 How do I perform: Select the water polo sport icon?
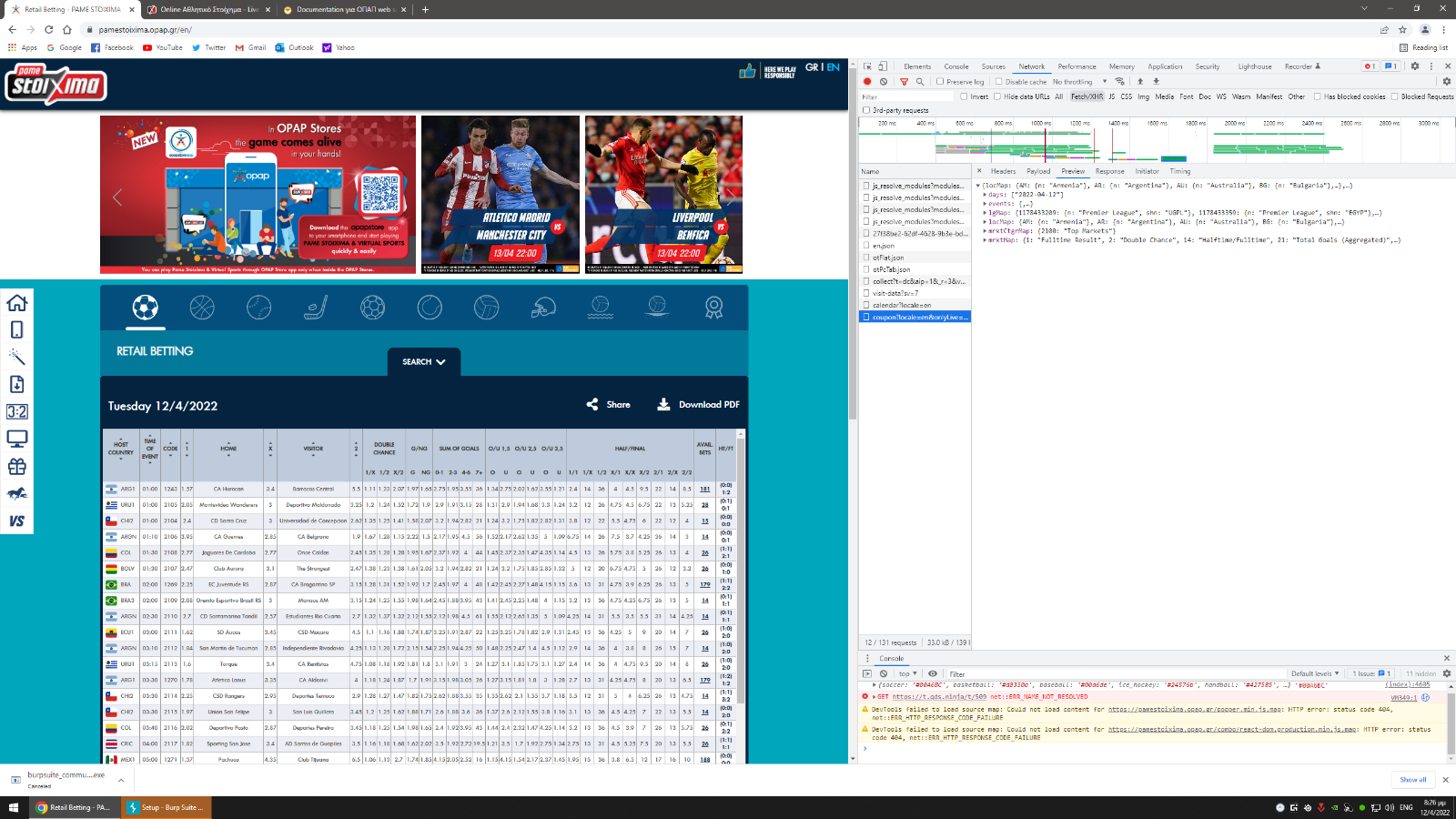pyautogui.click(x=600, y=308)
